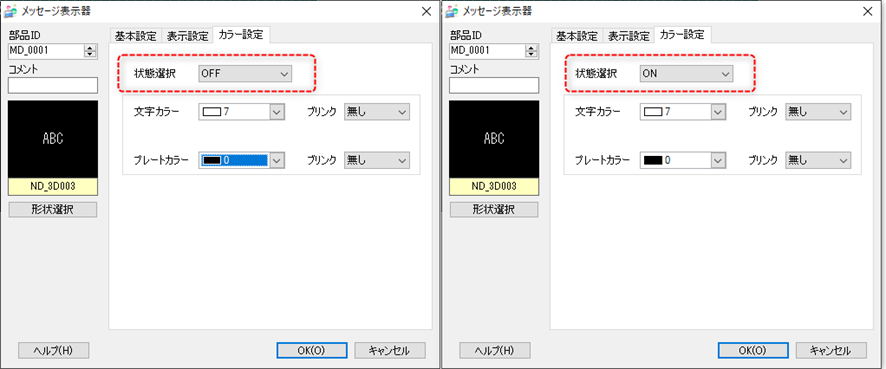The height and width of the screenshot is (369, 886).
Task: Click black プレートカラー swatch in left dialog
Action: (211, 160)
